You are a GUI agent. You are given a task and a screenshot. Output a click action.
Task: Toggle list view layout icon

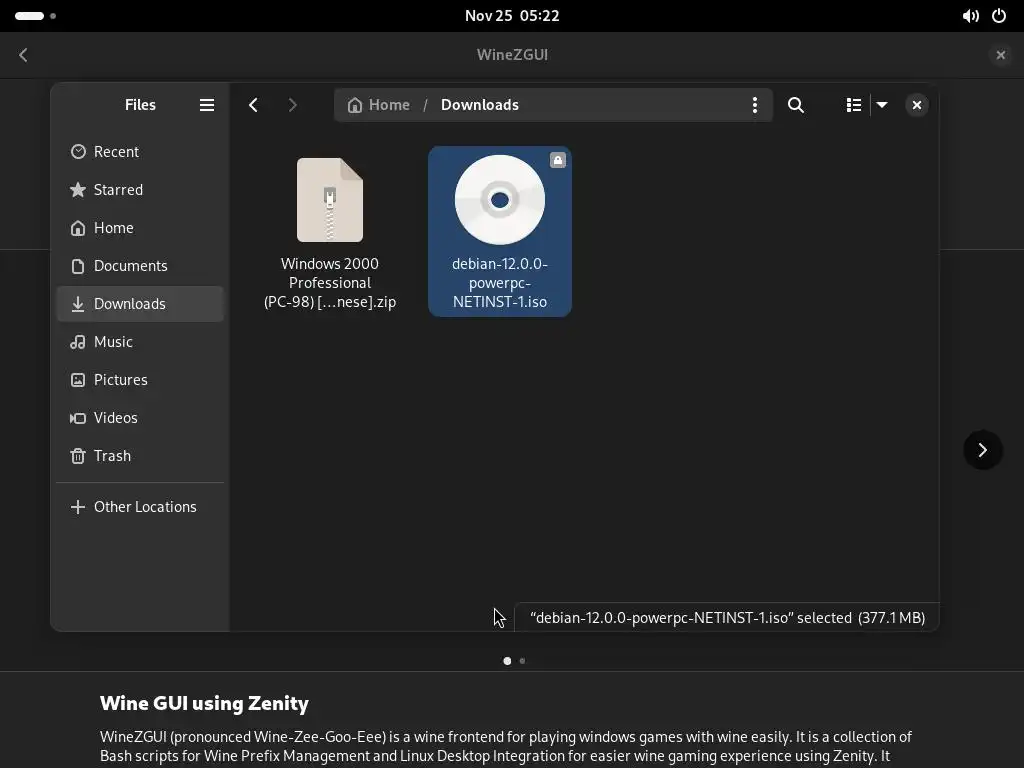click(854, 105)
